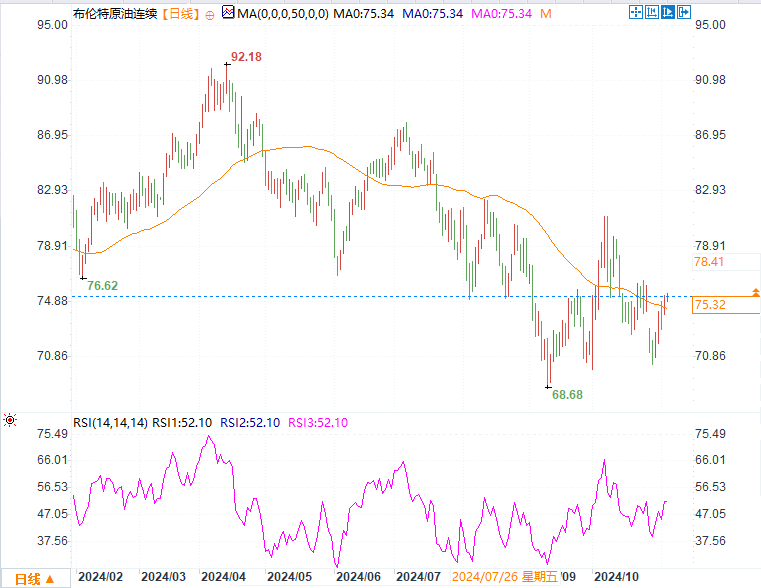The width and height of the screenshot is (761, 588).
Task: Click the orange 78.41 price label
Action: click(709, 262)
